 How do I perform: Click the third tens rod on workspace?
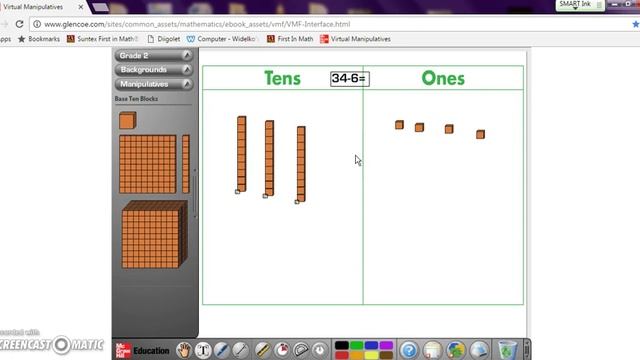point(301,164)
